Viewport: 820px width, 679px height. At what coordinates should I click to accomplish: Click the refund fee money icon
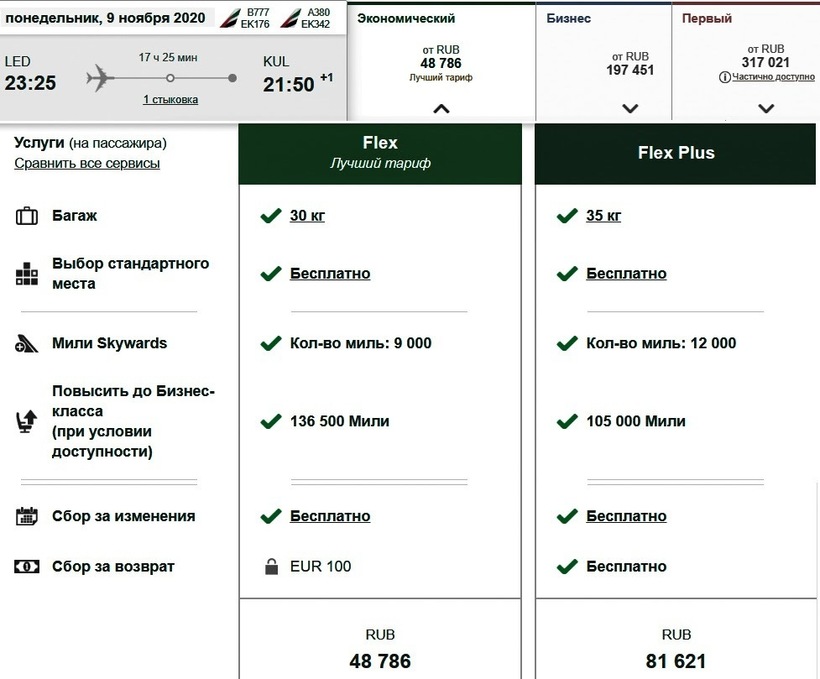pyautogui.click(x=27, y=567)
